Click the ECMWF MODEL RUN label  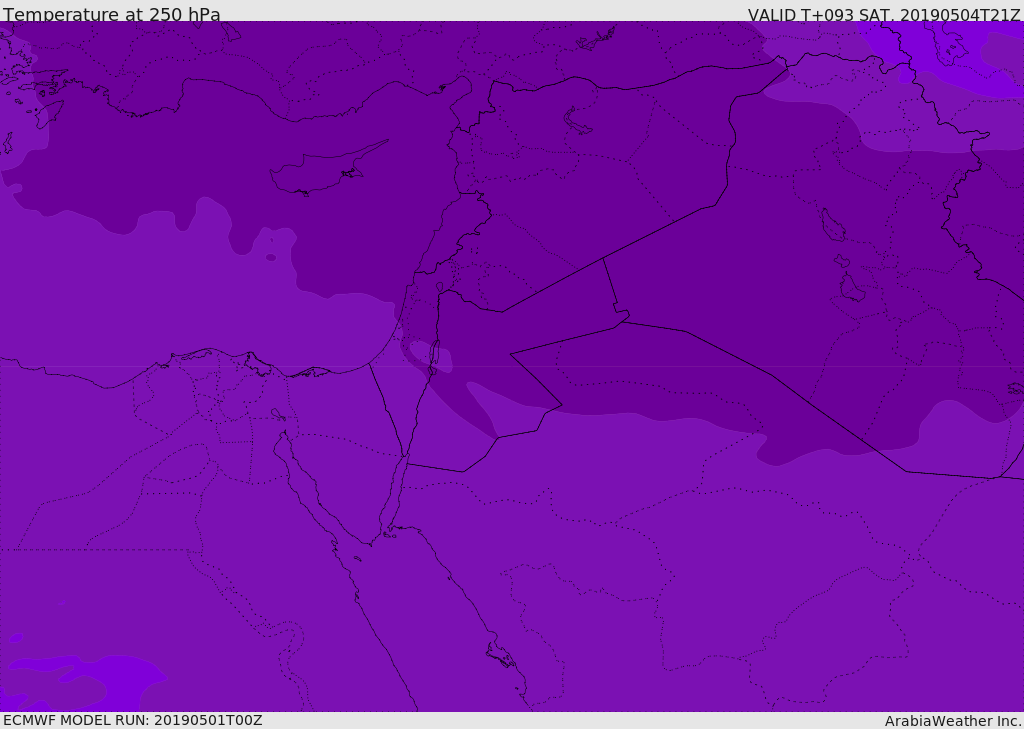click(132, 720)
